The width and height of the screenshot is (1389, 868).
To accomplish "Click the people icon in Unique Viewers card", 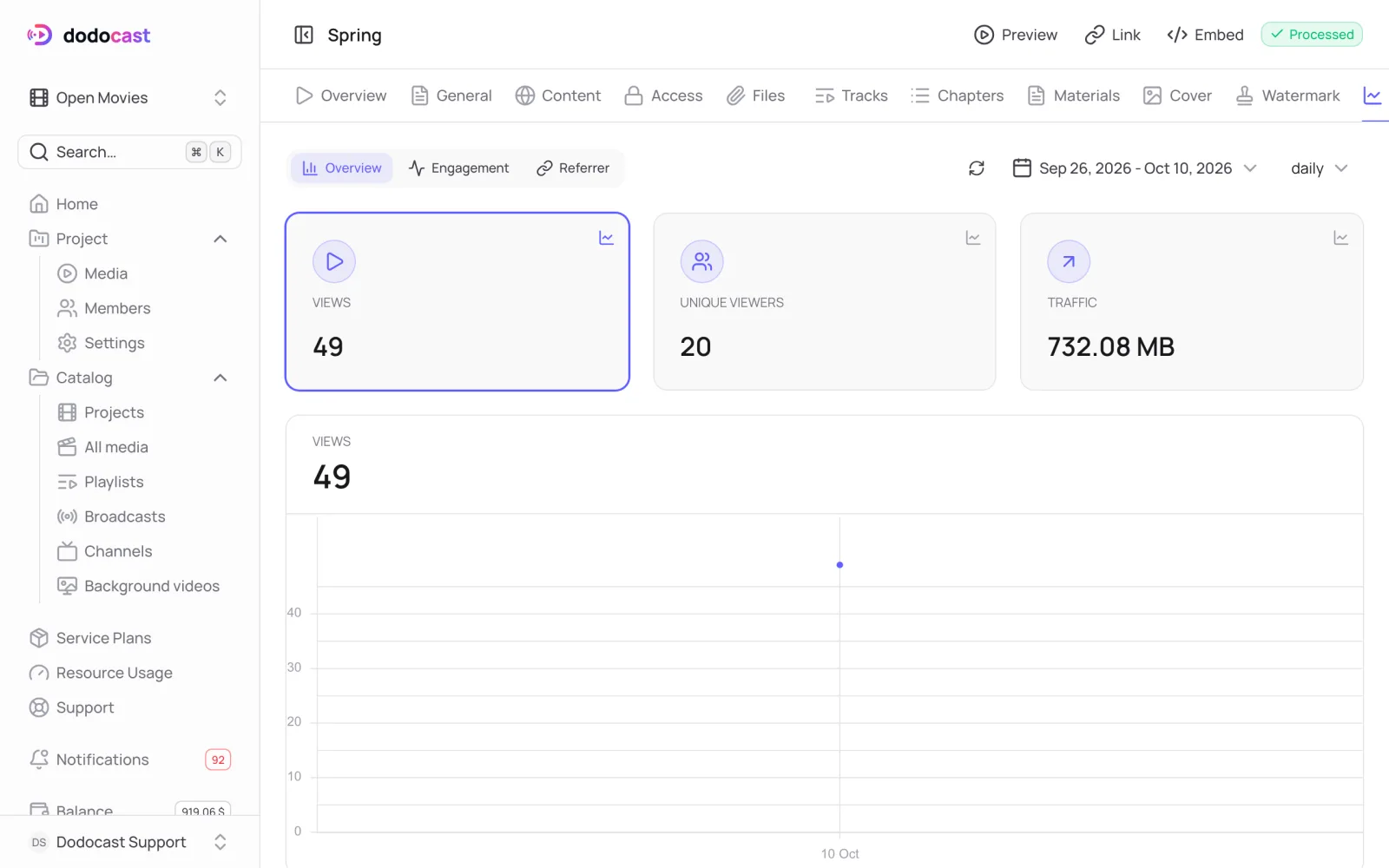I will click(702, 261).
